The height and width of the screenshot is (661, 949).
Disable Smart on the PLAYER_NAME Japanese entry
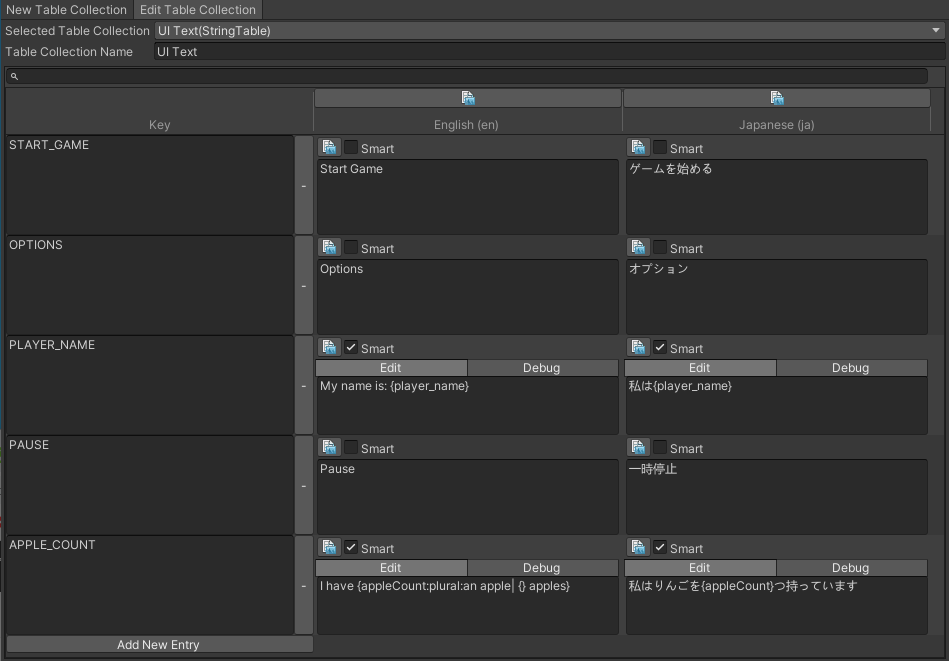(658, 348)
